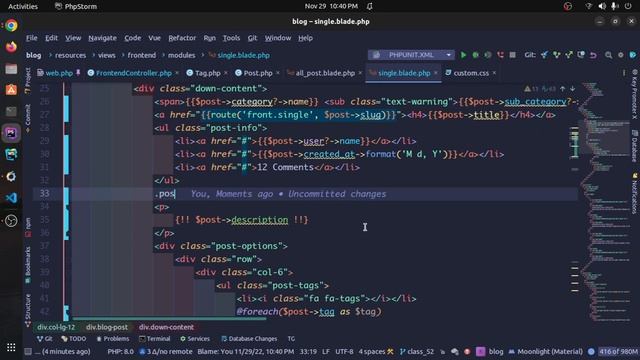Open Project tool window stripe
640x360 pixels.
(x=28, y=81)
